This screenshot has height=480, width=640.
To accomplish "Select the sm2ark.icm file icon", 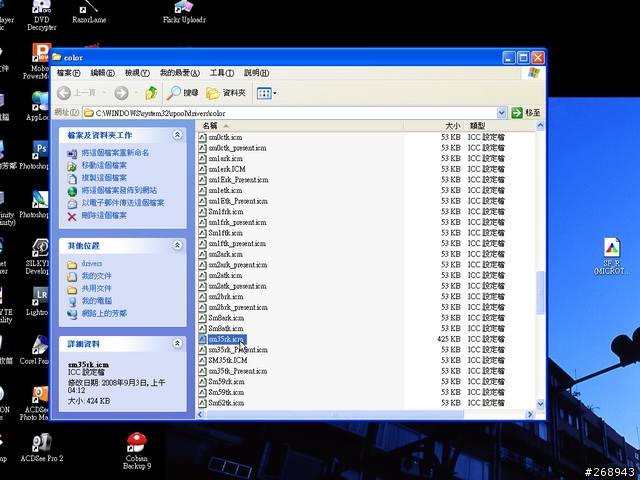I will coord(202,254).
